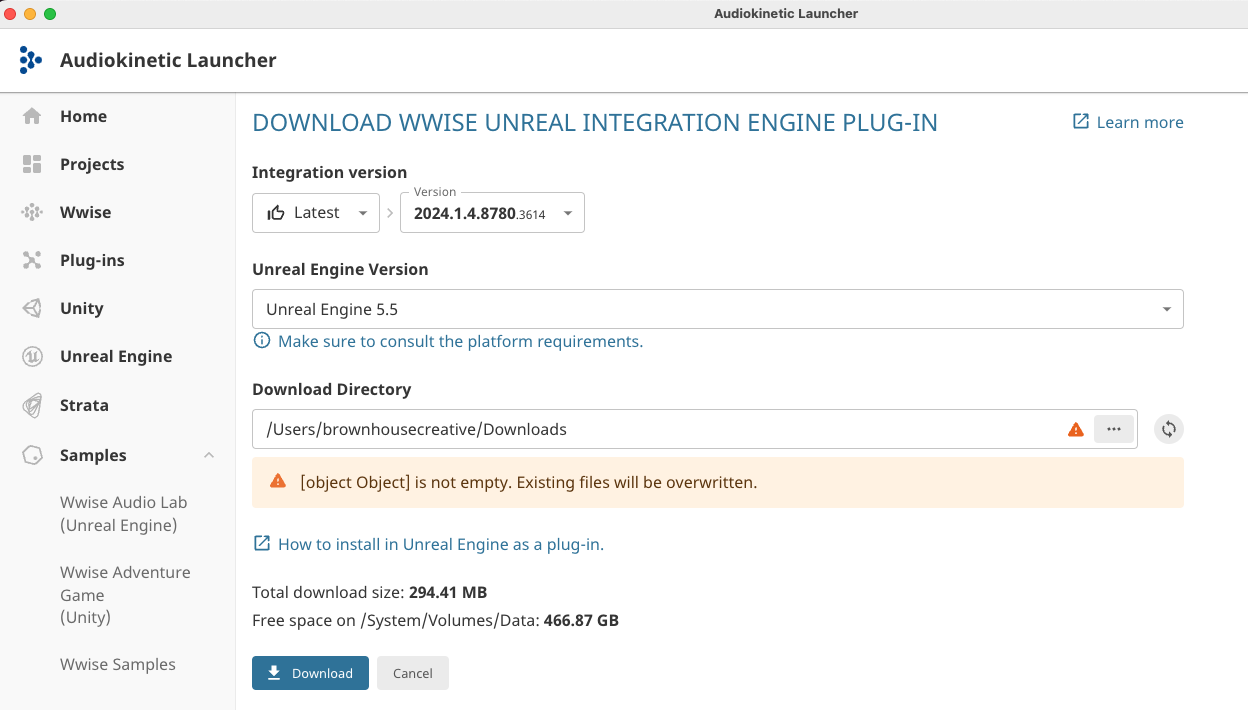Click Total download size 294.41 MB text
This screenshot has width=1248, height=710.
coord(370,592)
